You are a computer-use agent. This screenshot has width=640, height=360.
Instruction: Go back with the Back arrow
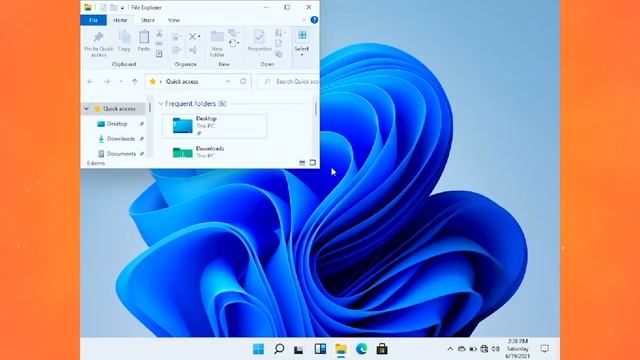pos(90,82)
